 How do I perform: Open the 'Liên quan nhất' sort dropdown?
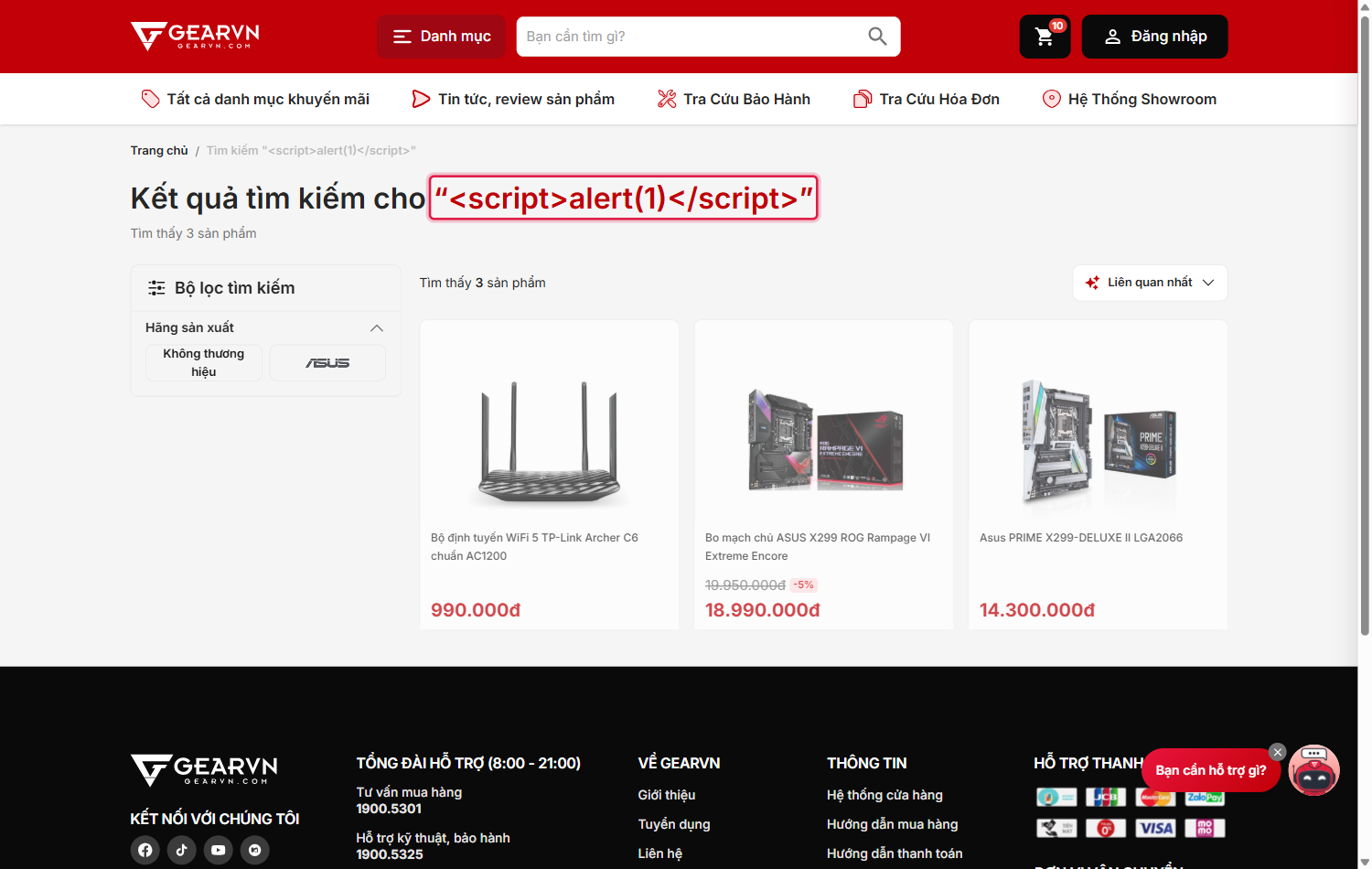(1150, 283)
